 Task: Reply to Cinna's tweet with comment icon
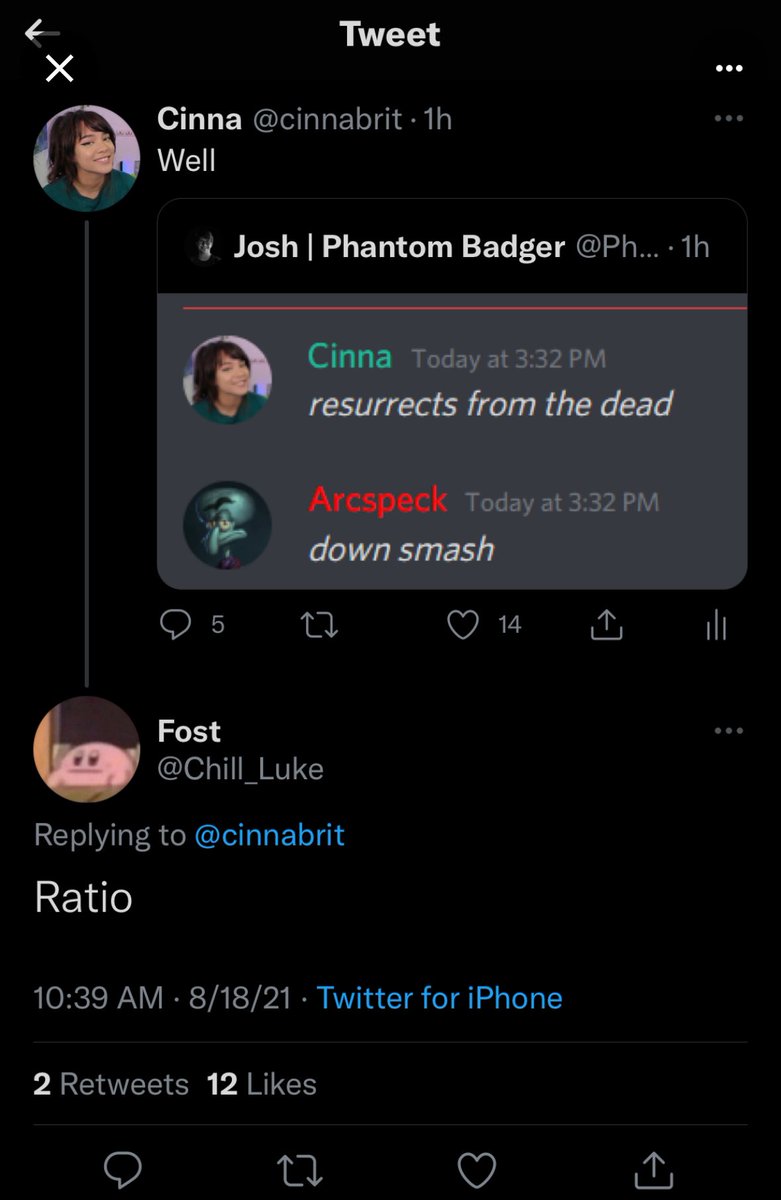point(175,625)
